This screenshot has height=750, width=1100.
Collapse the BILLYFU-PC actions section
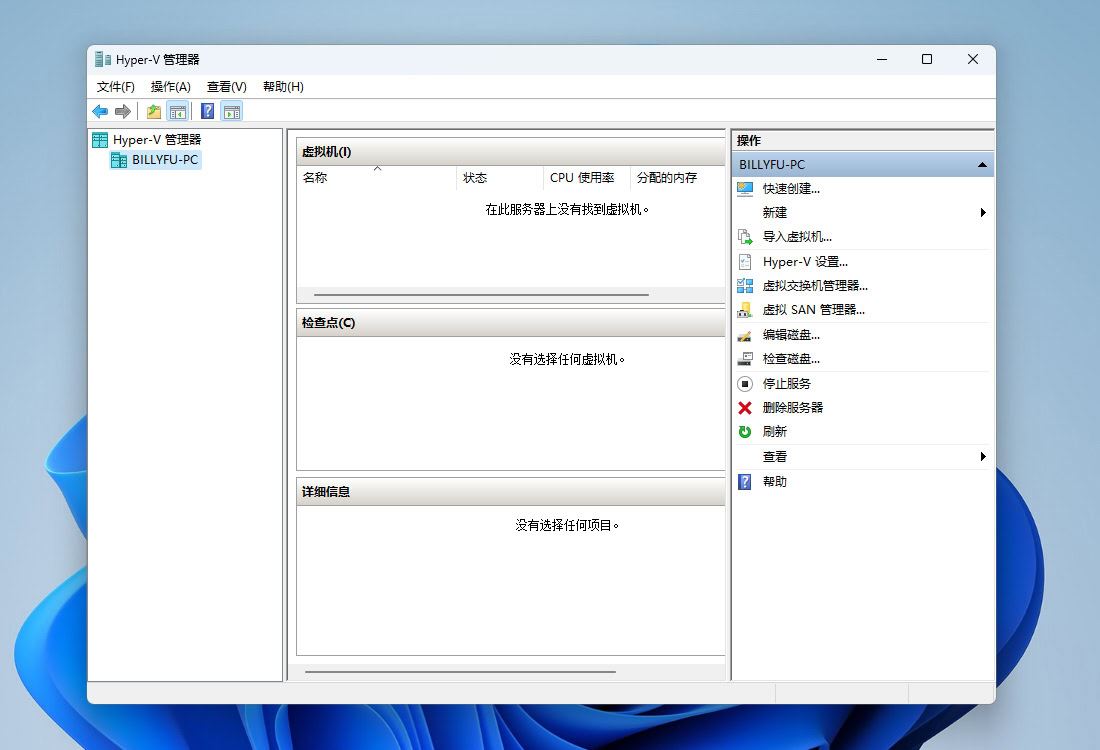[981, 163]
